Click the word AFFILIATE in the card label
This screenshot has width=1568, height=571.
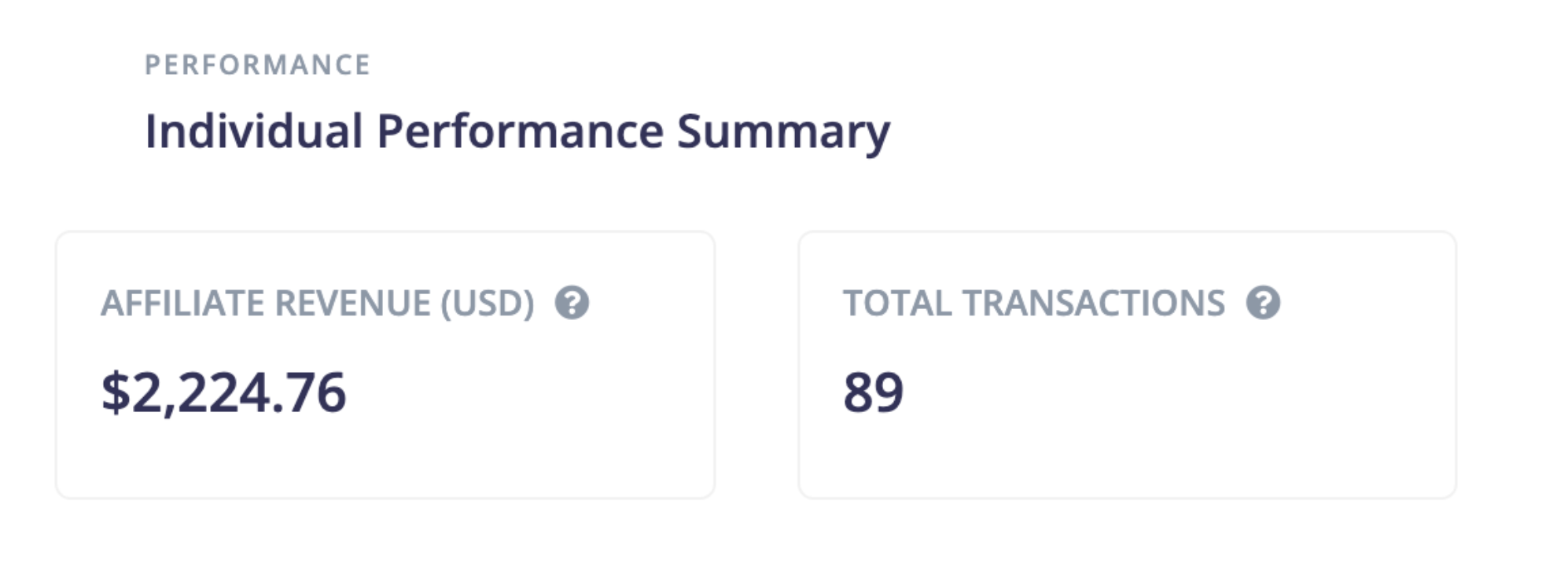[x=182, y=303]
